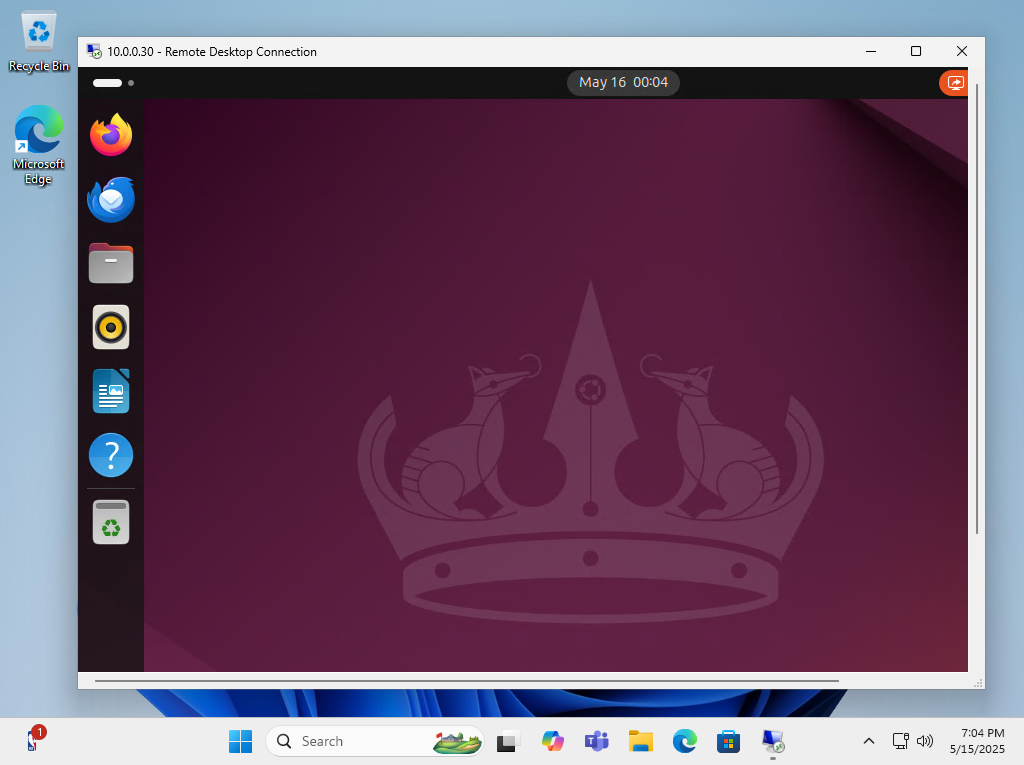Open Microsoft Store from the taskbar

[x=728, y=741]
